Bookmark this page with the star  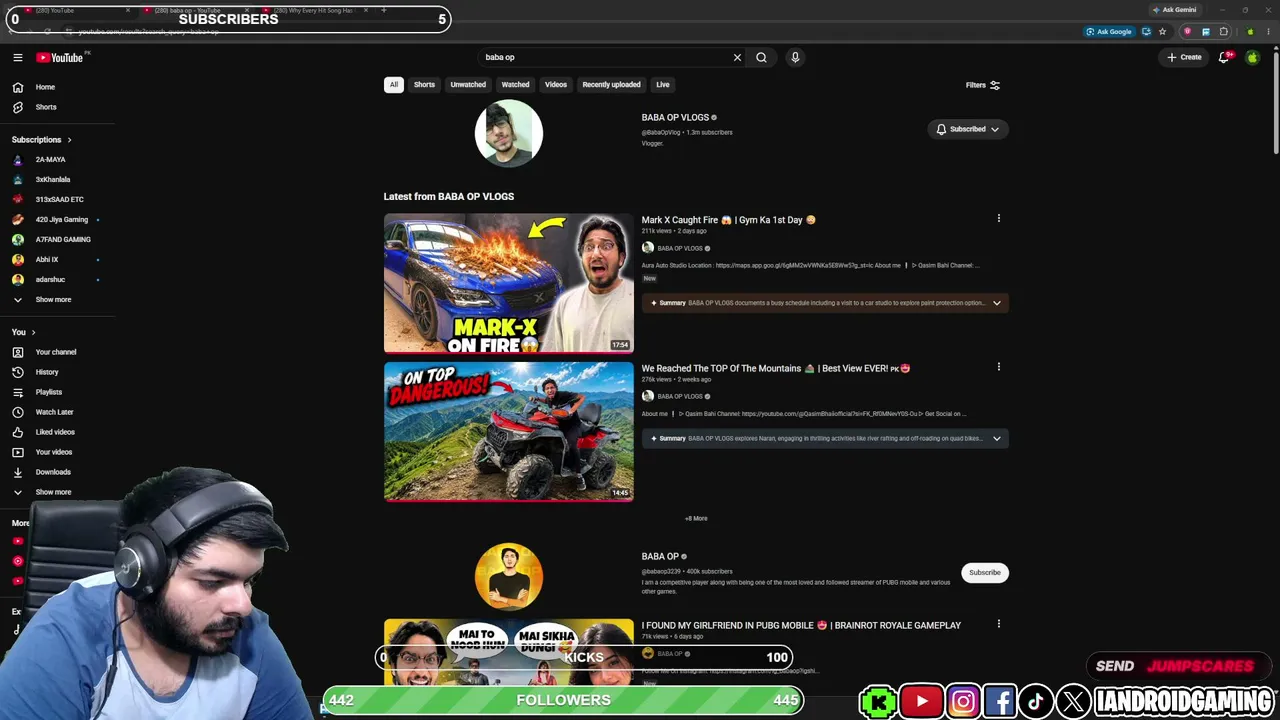pos(1162,31)
